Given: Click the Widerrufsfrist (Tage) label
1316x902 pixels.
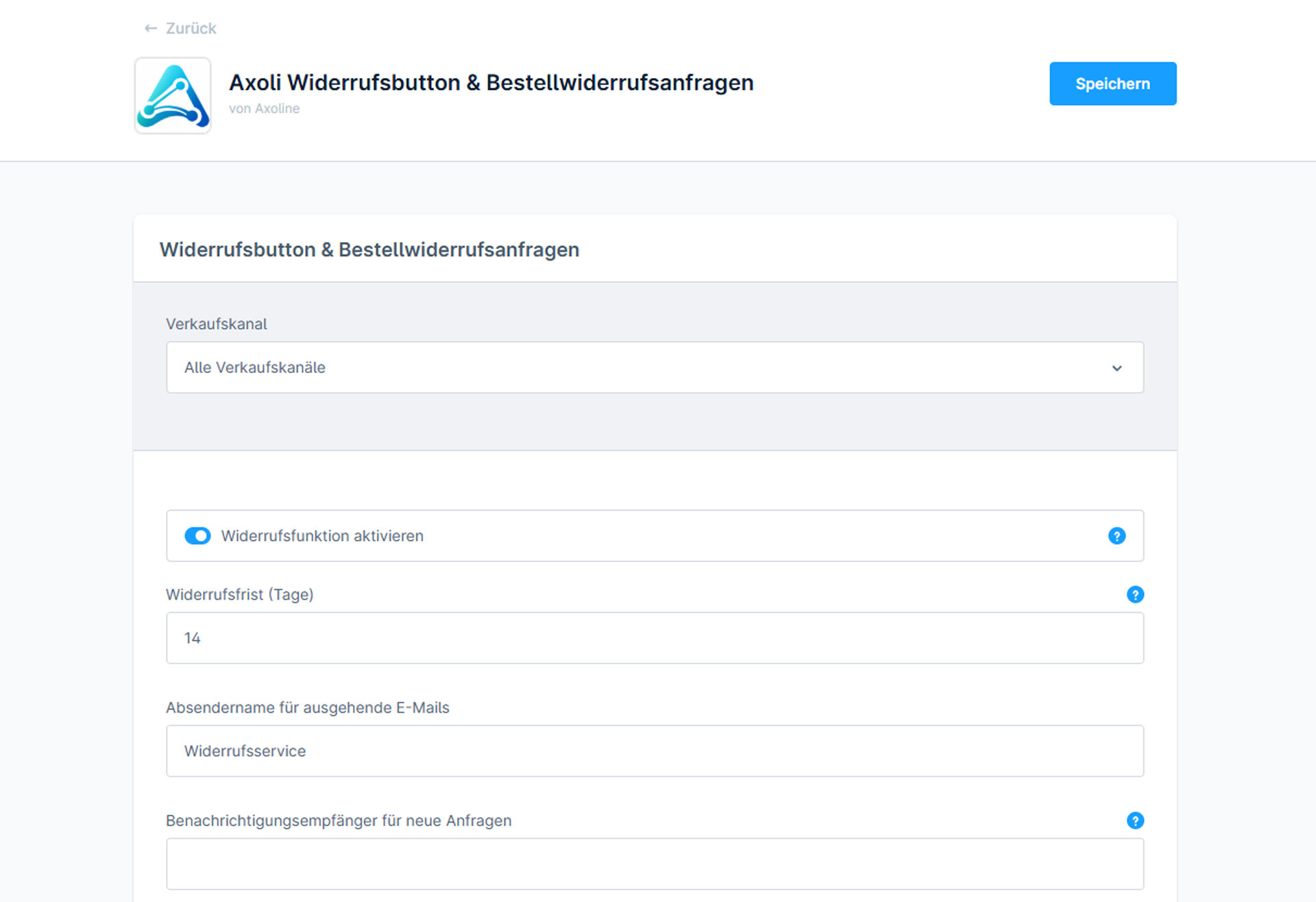Looking at the screenshot, I should click(x=240, y=594).
